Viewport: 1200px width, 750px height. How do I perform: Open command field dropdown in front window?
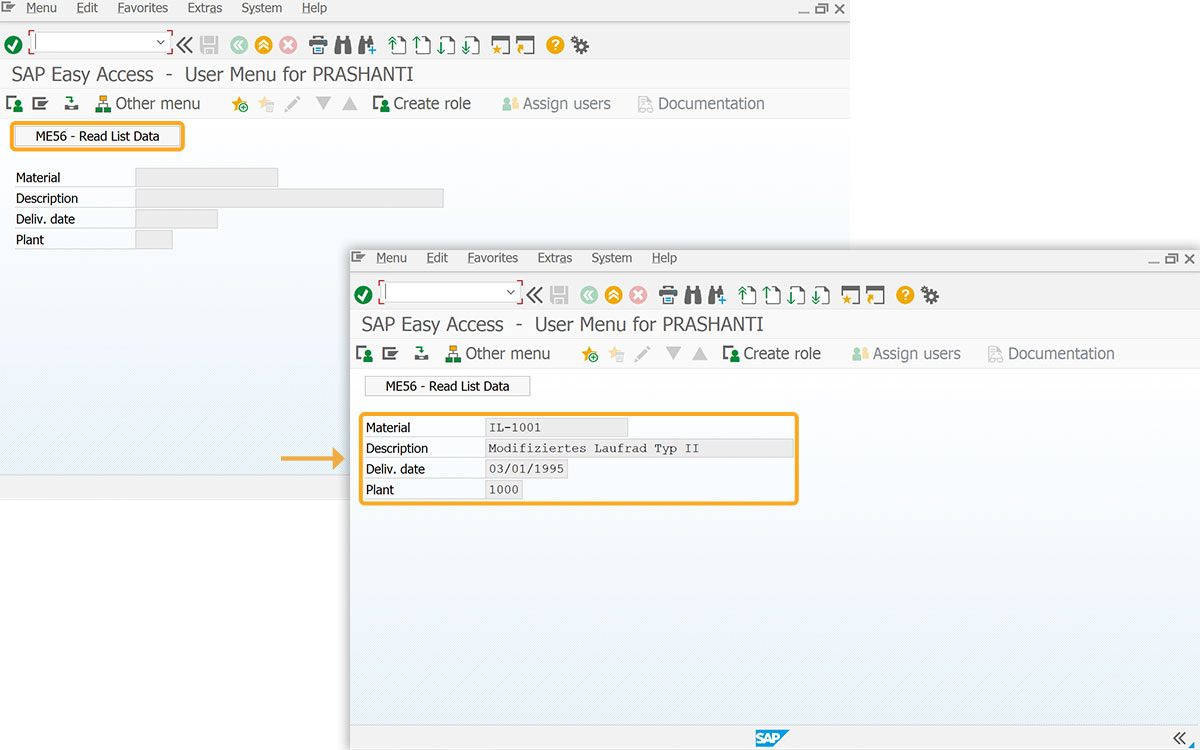[x=511, y=292]
